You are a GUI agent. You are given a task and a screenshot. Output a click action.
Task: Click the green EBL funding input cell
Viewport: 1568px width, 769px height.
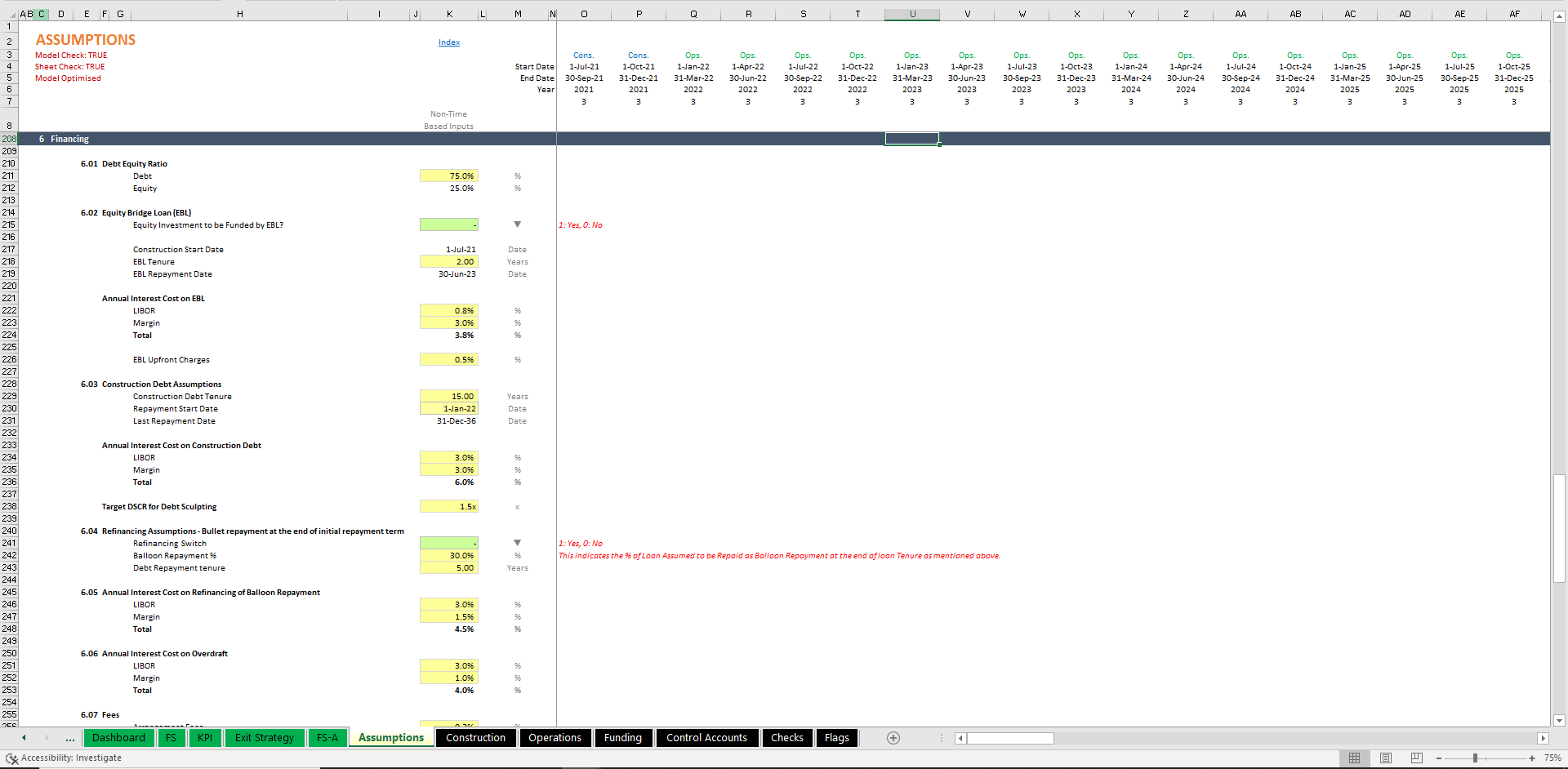pyautogui.click(x=449, y=224)
